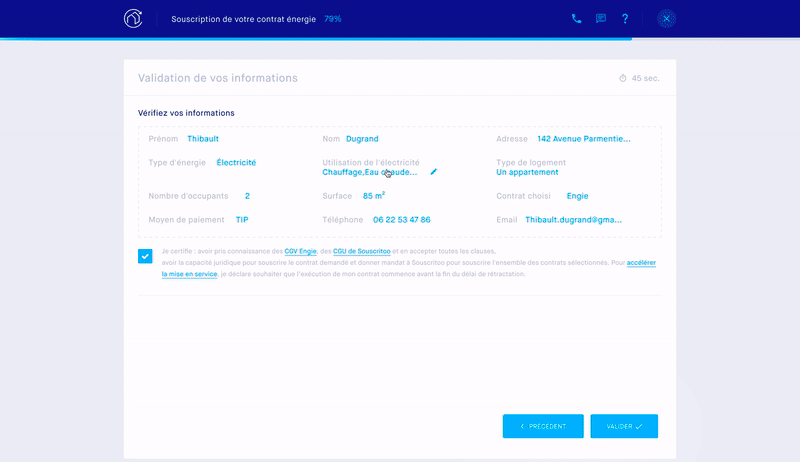Click address value 142 Avenue Parmentie...

click(584, 139)
